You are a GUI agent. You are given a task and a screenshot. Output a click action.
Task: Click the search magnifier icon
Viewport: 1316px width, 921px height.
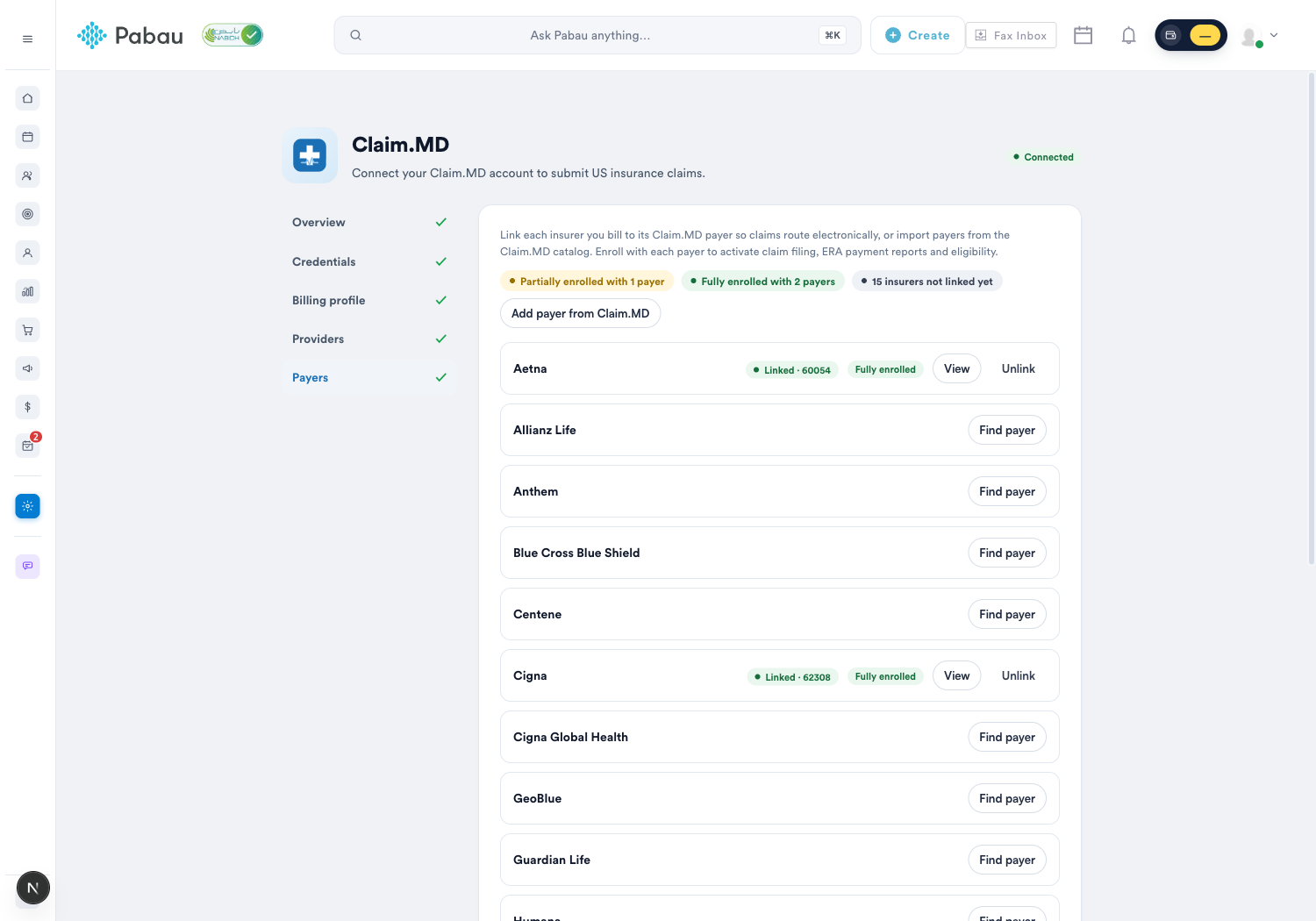[x=355, y=35]
